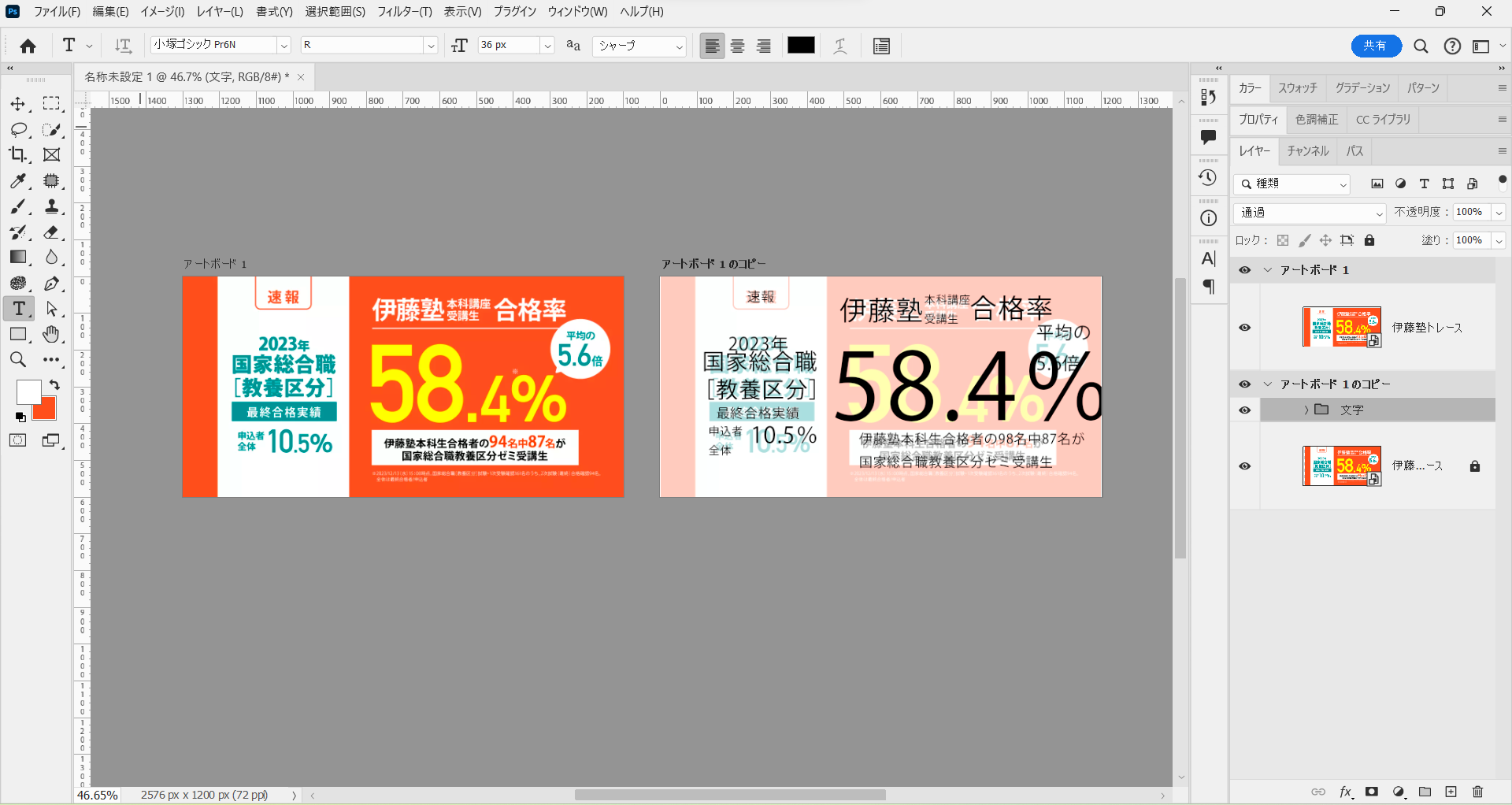1512x805 pixels.
Task: Open the レイヤー(L) menu
Action: coord(220,12)
